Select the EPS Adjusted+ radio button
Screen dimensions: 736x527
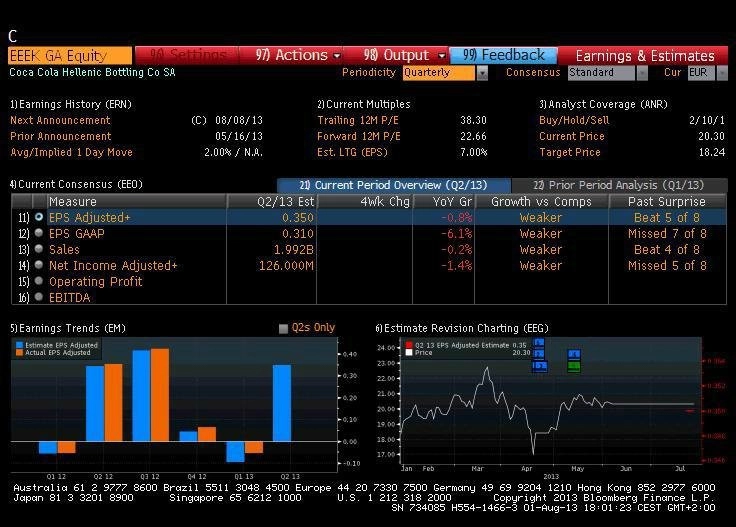tap(39, 217)
